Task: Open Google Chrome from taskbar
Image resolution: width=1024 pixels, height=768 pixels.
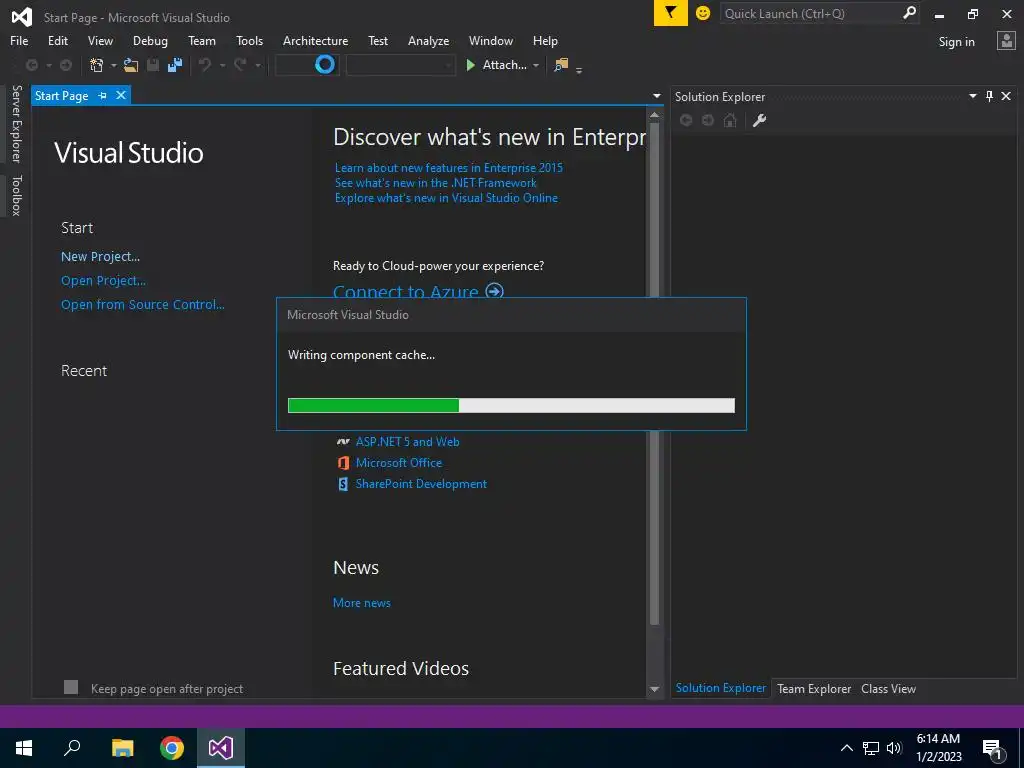Action: 172,748
